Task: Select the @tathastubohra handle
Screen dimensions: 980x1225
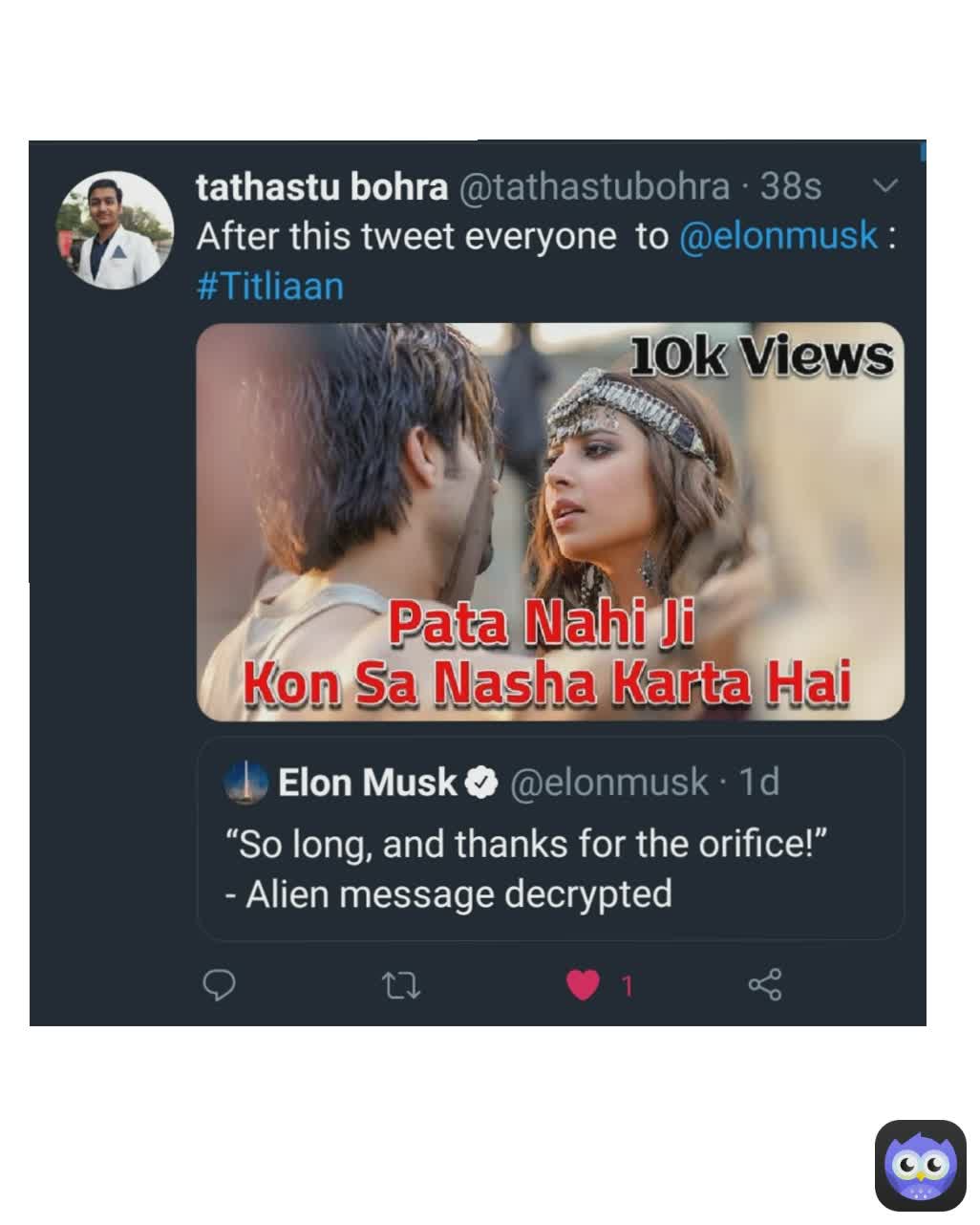Action: [597, 187]
